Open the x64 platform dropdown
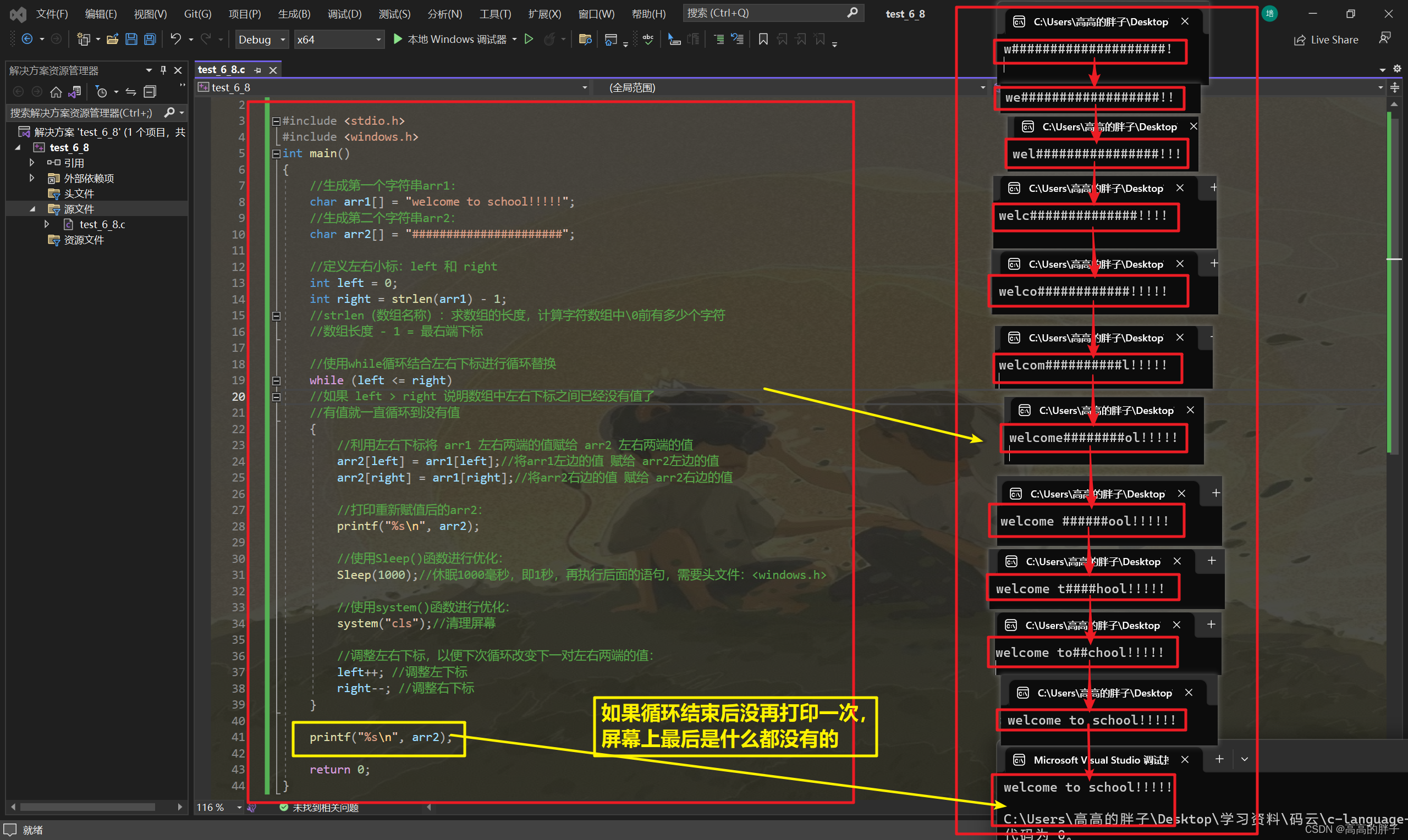1408x840 pixels. [x=339, y=40]
